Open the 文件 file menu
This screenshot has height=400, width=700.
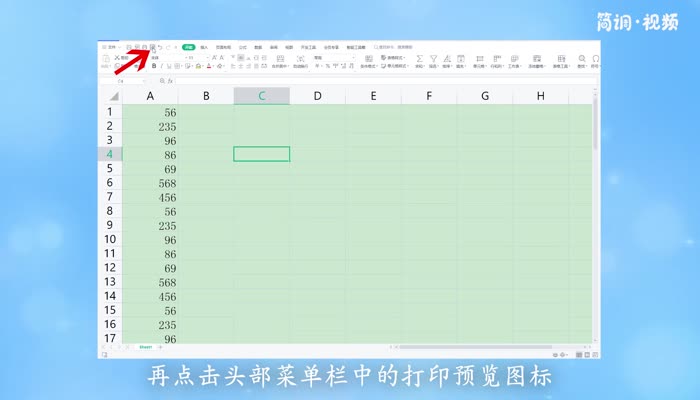[x=111, y=47]
